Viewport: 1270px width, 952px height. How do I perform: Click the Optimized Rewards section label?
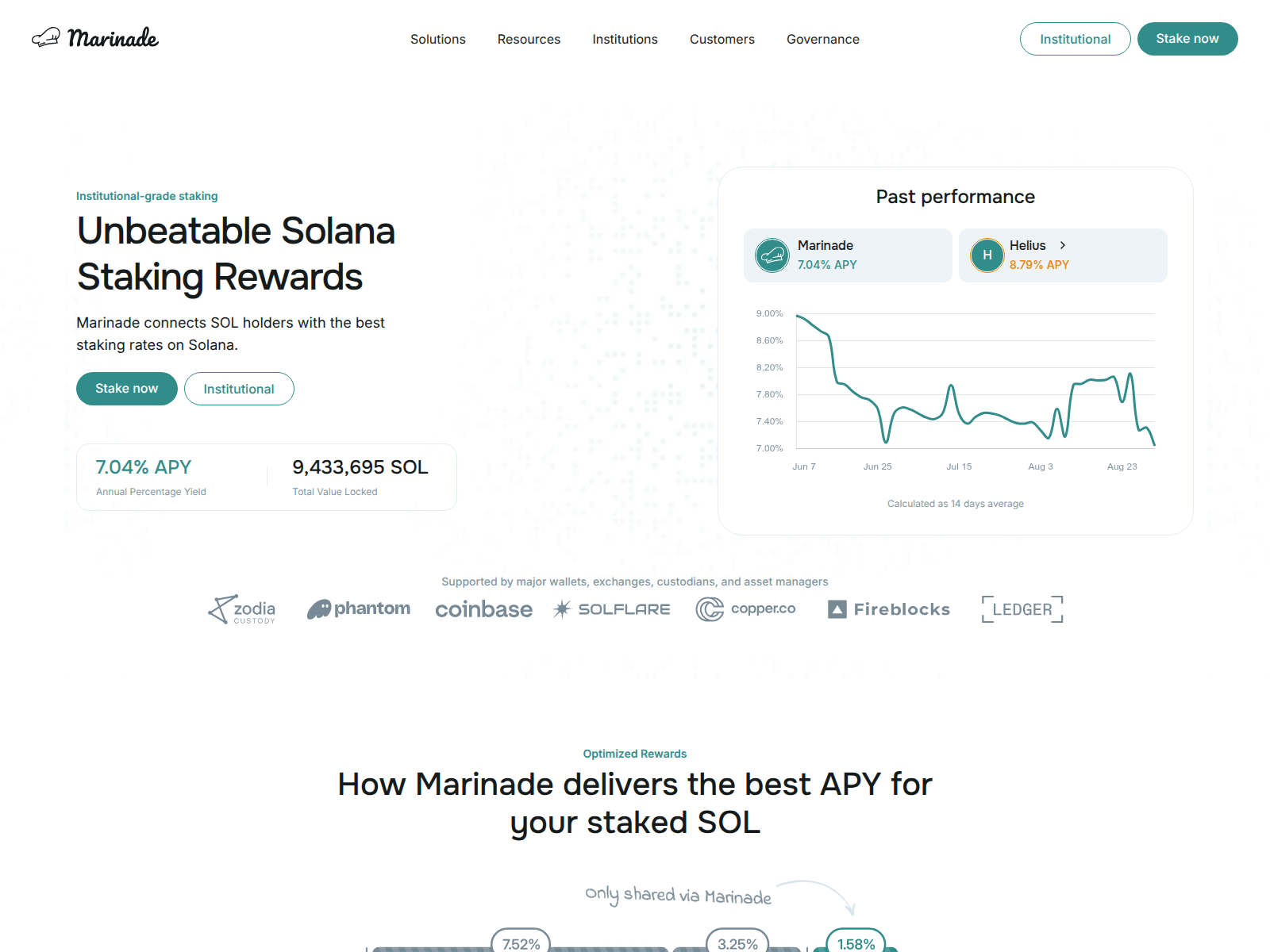635,754
